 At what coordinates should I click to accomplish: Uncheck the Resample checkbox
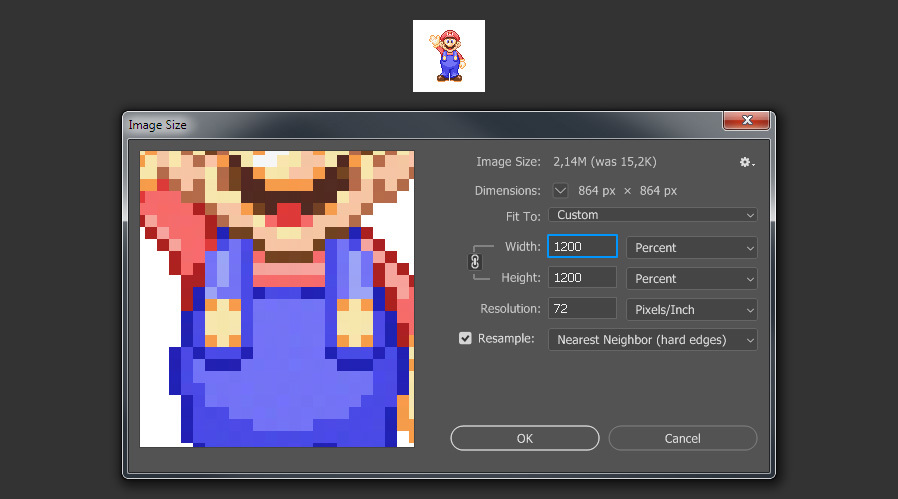click(465, 338)
